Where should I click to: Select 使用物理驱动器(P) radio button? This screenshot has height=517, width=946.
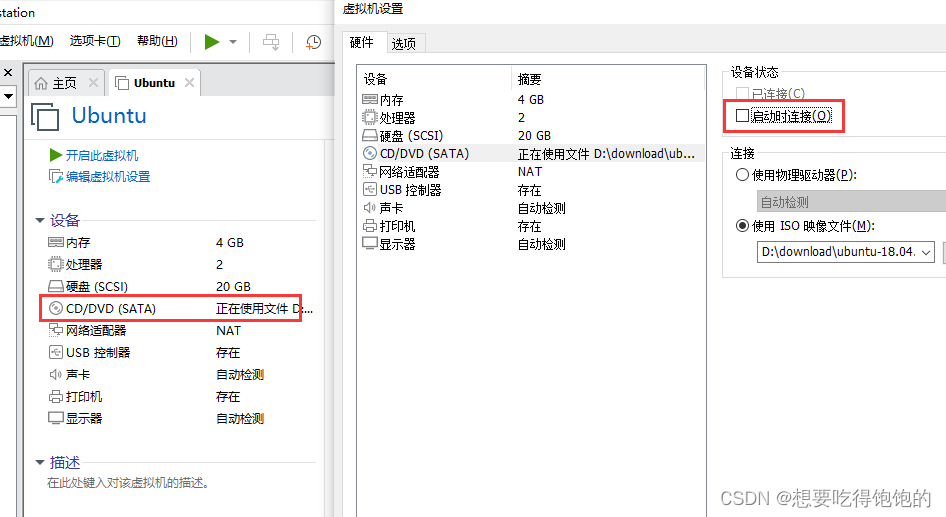(x=743, y=175)
